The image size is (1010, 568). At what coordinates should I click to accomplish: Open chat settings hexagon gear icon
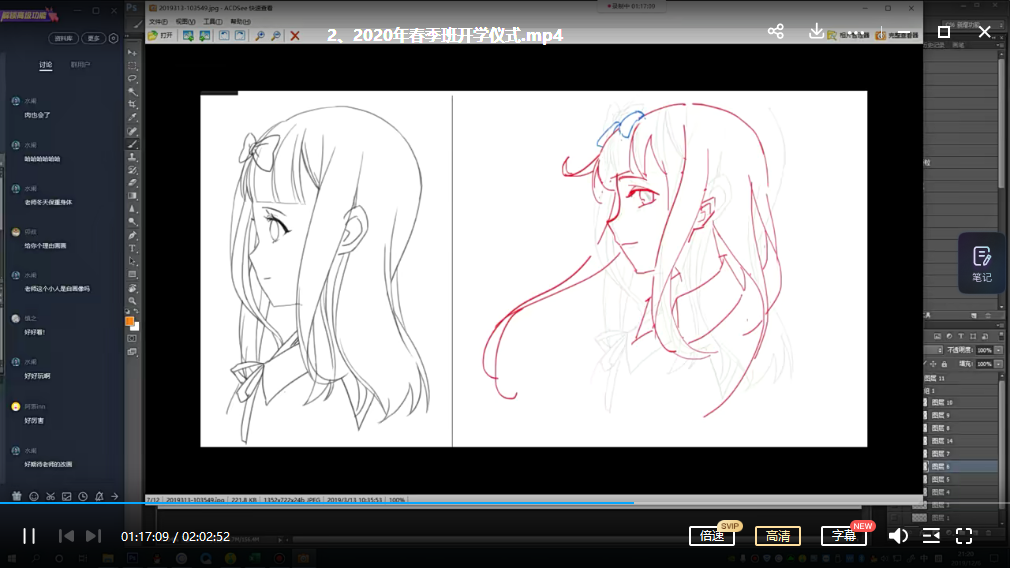pyautogui.click(x=113, y=38)
